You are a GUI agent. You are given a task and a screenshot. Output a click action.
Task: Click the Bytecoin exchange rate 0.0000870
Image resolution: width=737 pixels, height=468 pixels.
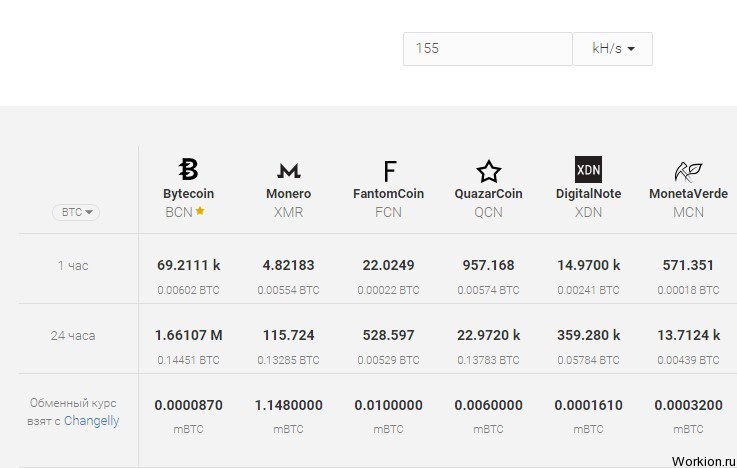click(x=188, y=406)
